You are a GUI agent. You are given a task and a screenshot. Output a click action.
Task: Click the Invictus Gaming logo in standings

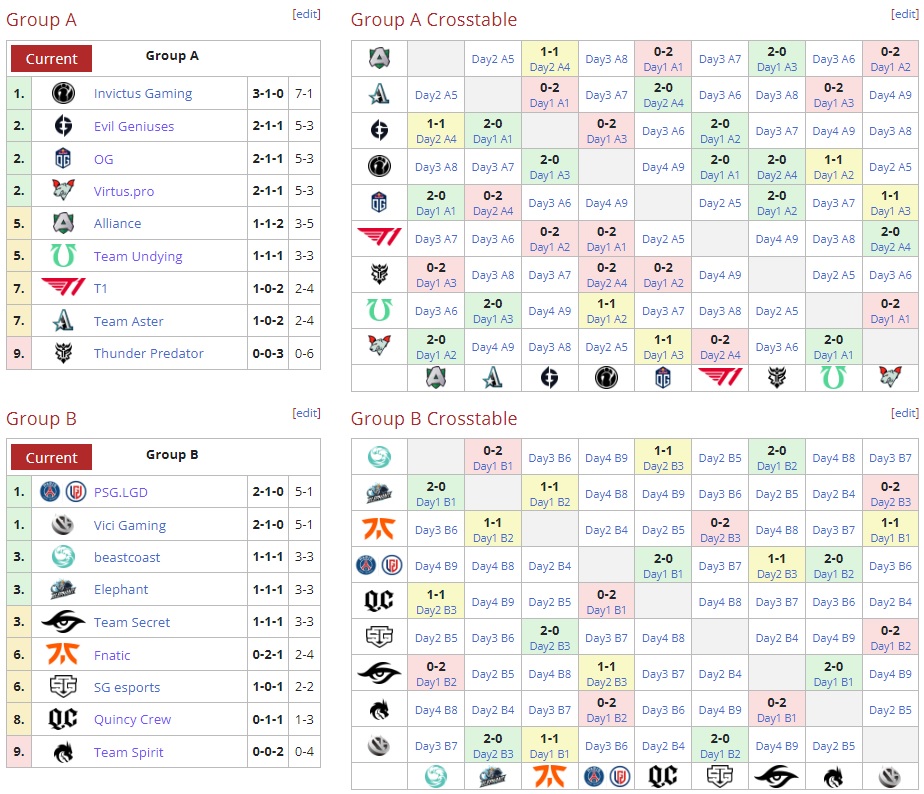click(x=64, y=94)
